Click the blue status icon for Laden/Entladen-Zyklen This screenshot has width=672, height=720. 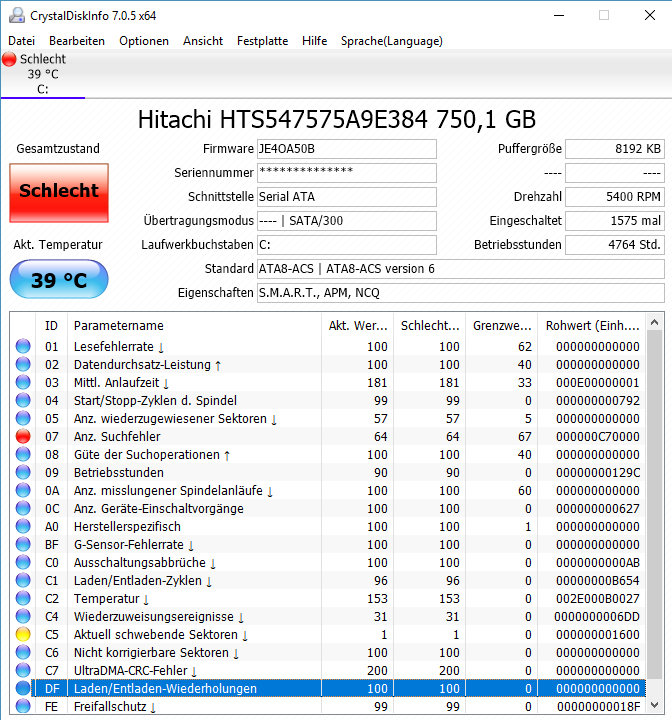point(23,580)
